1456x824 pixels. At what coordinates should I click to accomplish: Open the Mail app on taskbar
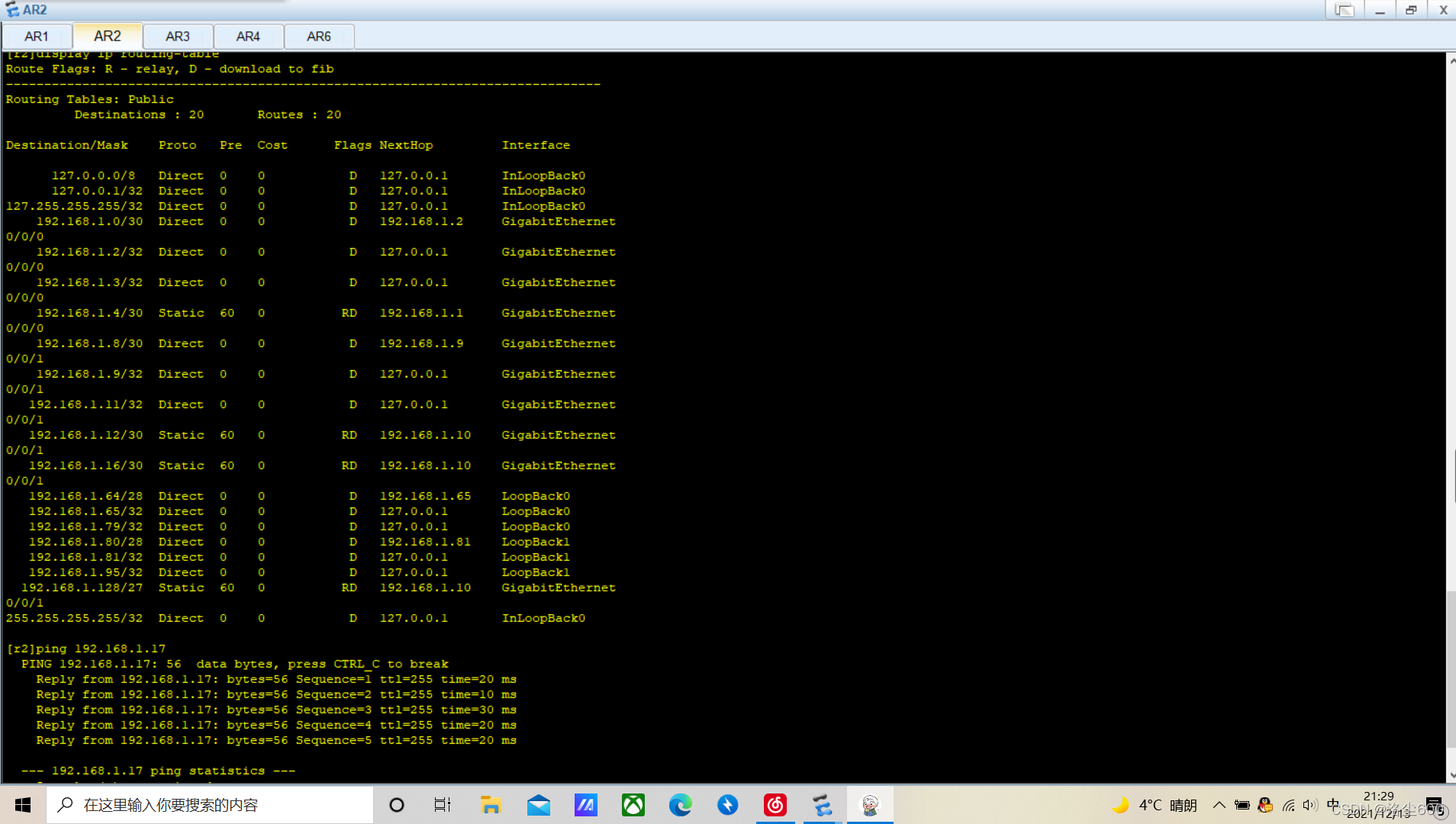(538, 805)
